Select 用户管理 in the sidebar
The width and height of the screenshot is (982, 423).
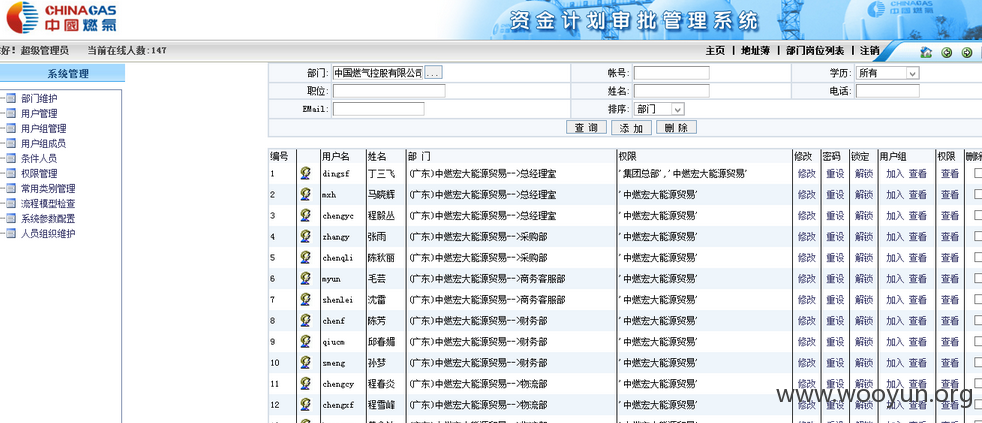click(39, 113)
